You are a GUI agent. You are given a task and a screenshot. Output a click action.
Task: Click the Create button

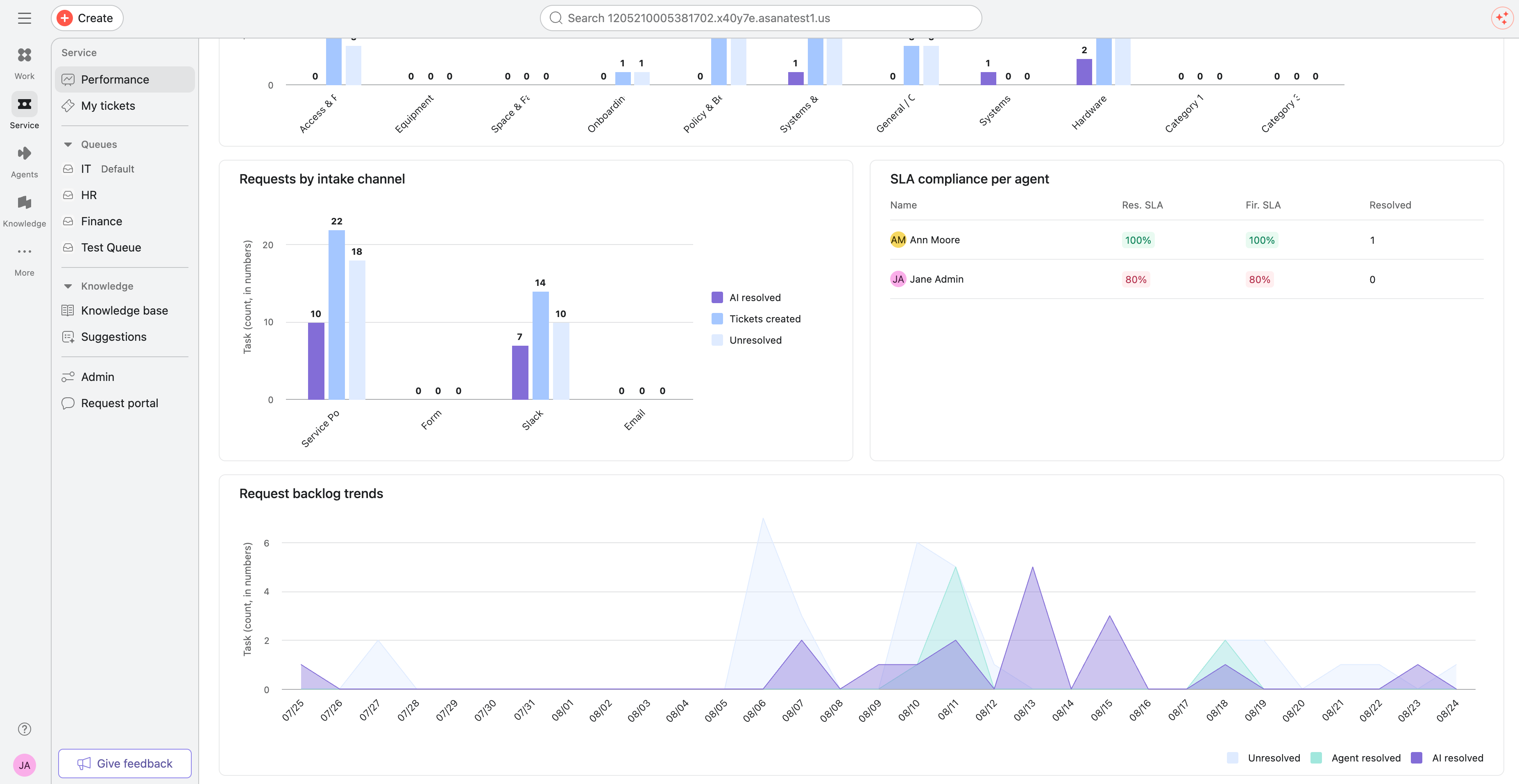87,18
